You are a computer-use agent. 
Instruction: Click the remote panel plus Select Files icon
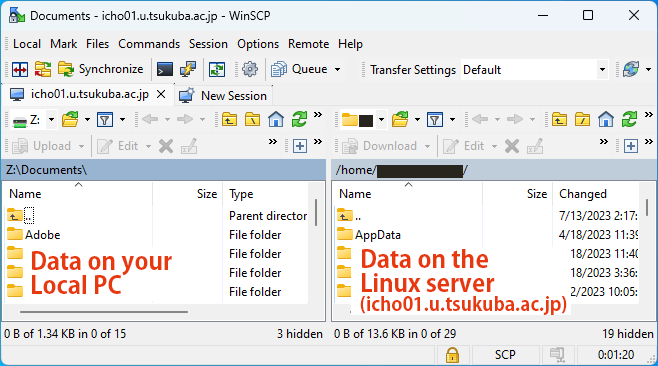(631, 146)
